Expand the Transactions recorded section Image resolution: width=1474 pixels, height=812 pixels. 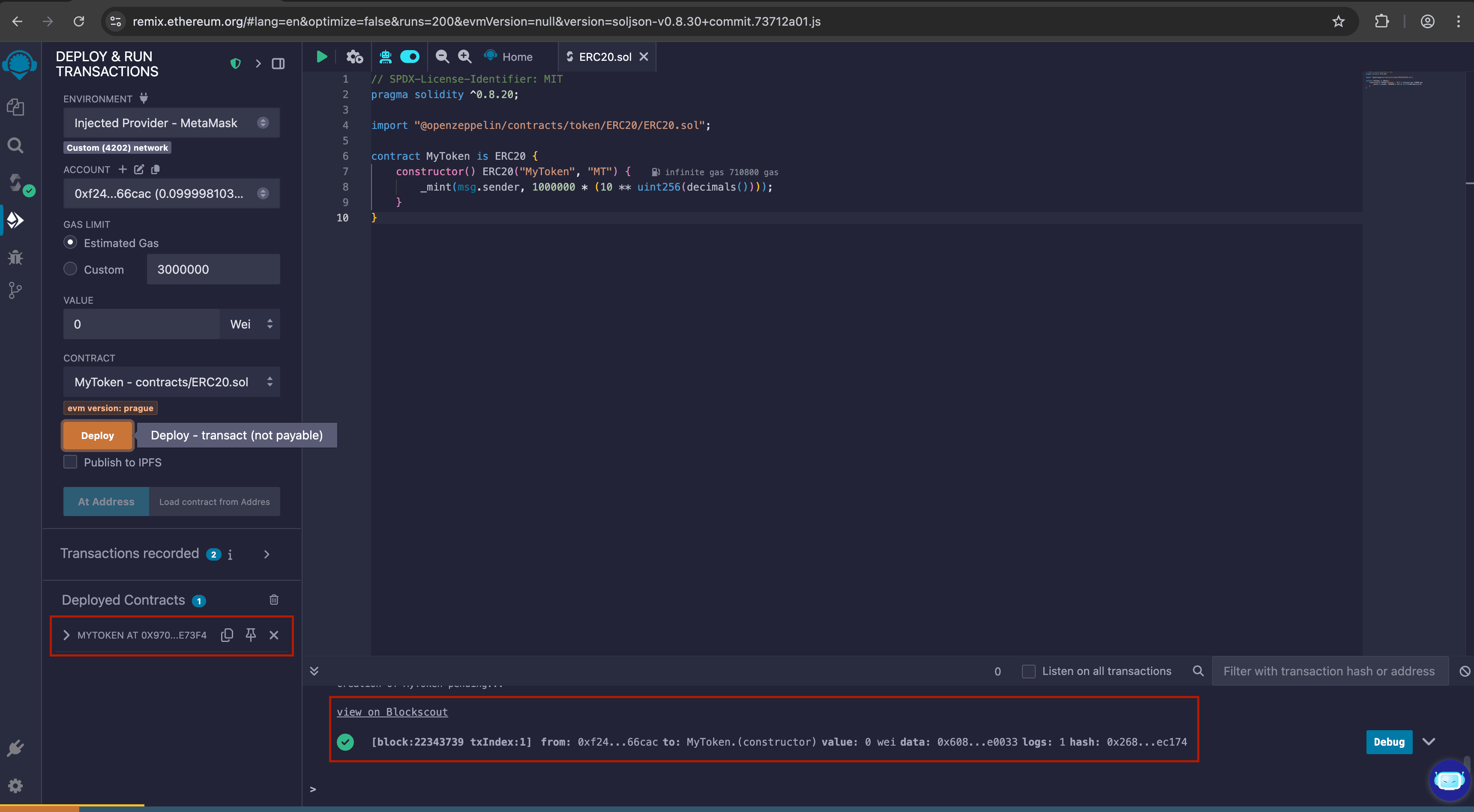267,554
